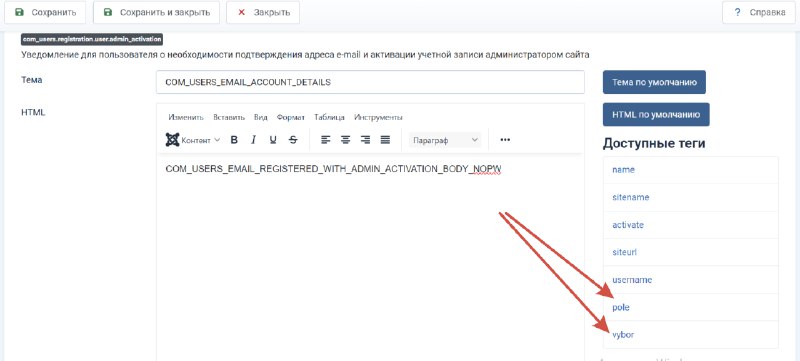This screenshot has height=361, width=800.
Task: Click the Сохранить и закрыть button
Action: 157,12
